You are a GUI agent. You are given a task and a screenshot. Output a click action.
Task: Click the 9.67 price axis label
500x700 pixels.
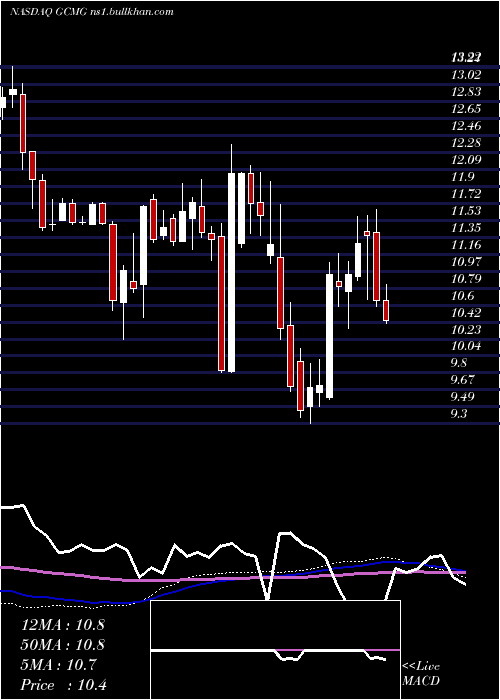tap(462, 380)
